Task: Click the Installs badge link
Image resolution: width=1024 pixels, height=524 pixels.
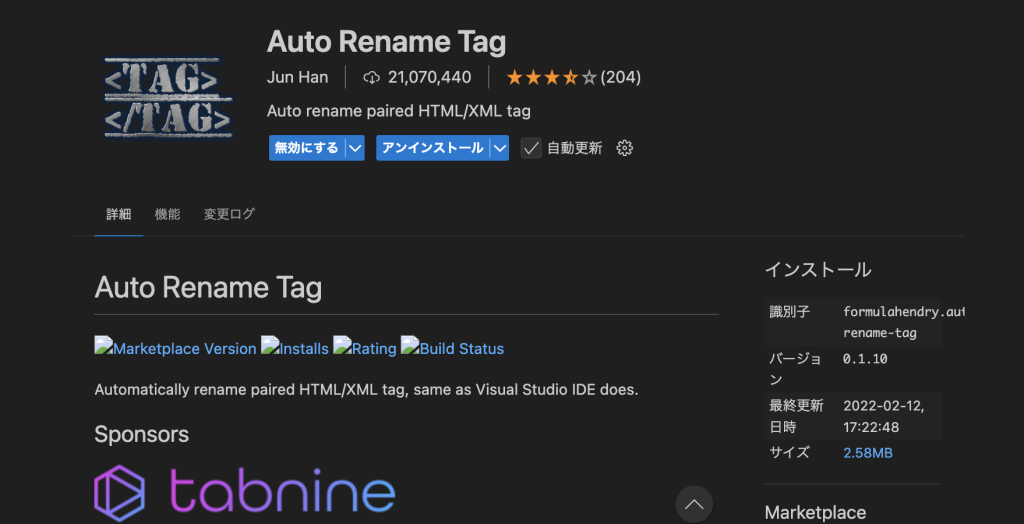Action: 295,348
